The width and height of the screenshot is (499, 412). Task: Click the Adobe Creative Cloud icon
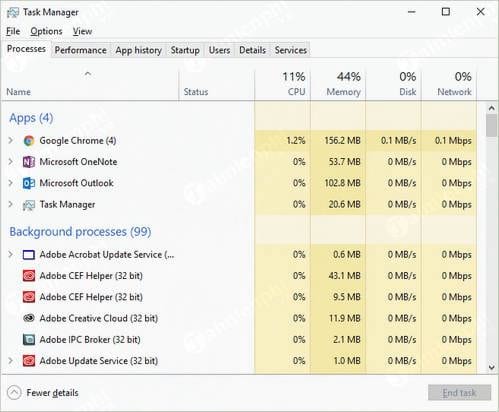(x=29, y=318)
